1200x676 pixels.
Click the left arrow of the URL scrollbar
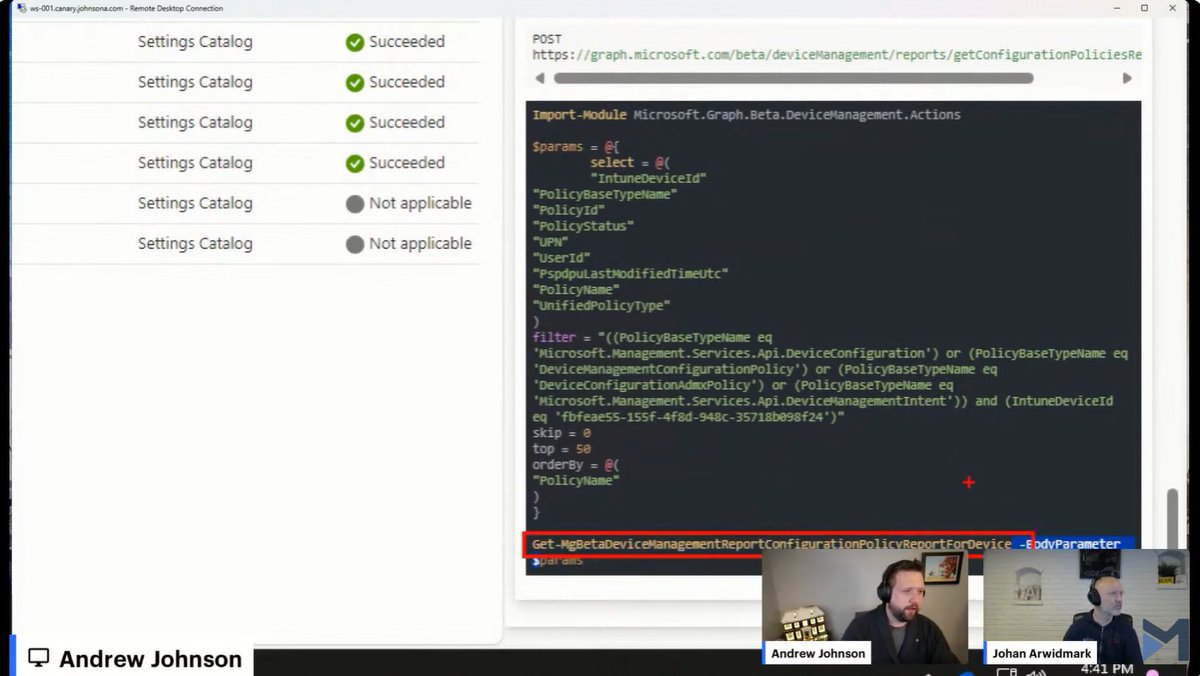click(540, 78)
